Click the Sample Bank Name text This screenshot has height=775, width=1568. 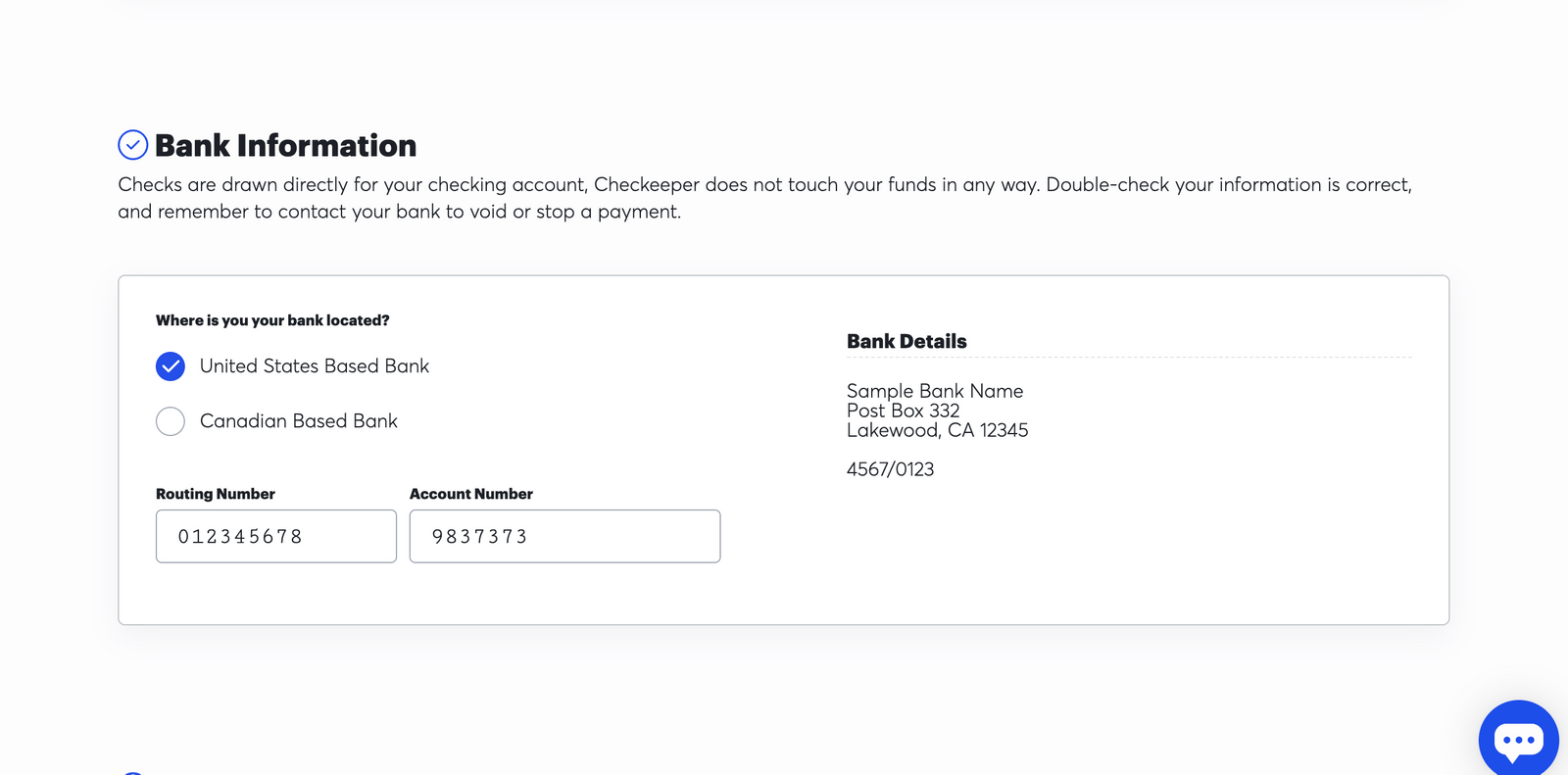pyautogui.click(x=934, y=390)
